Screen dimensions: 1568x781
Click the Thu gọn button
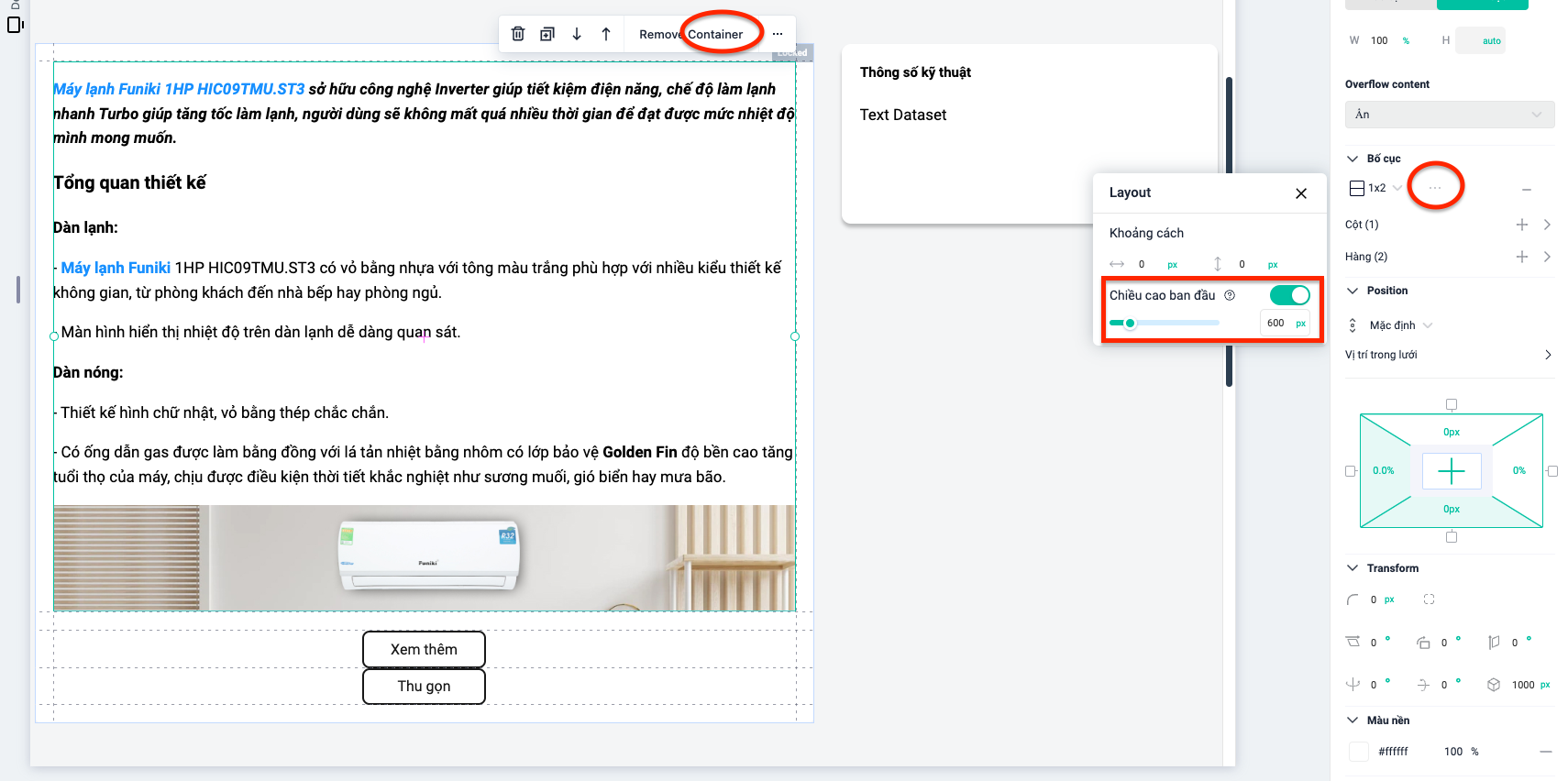[424, 686]
